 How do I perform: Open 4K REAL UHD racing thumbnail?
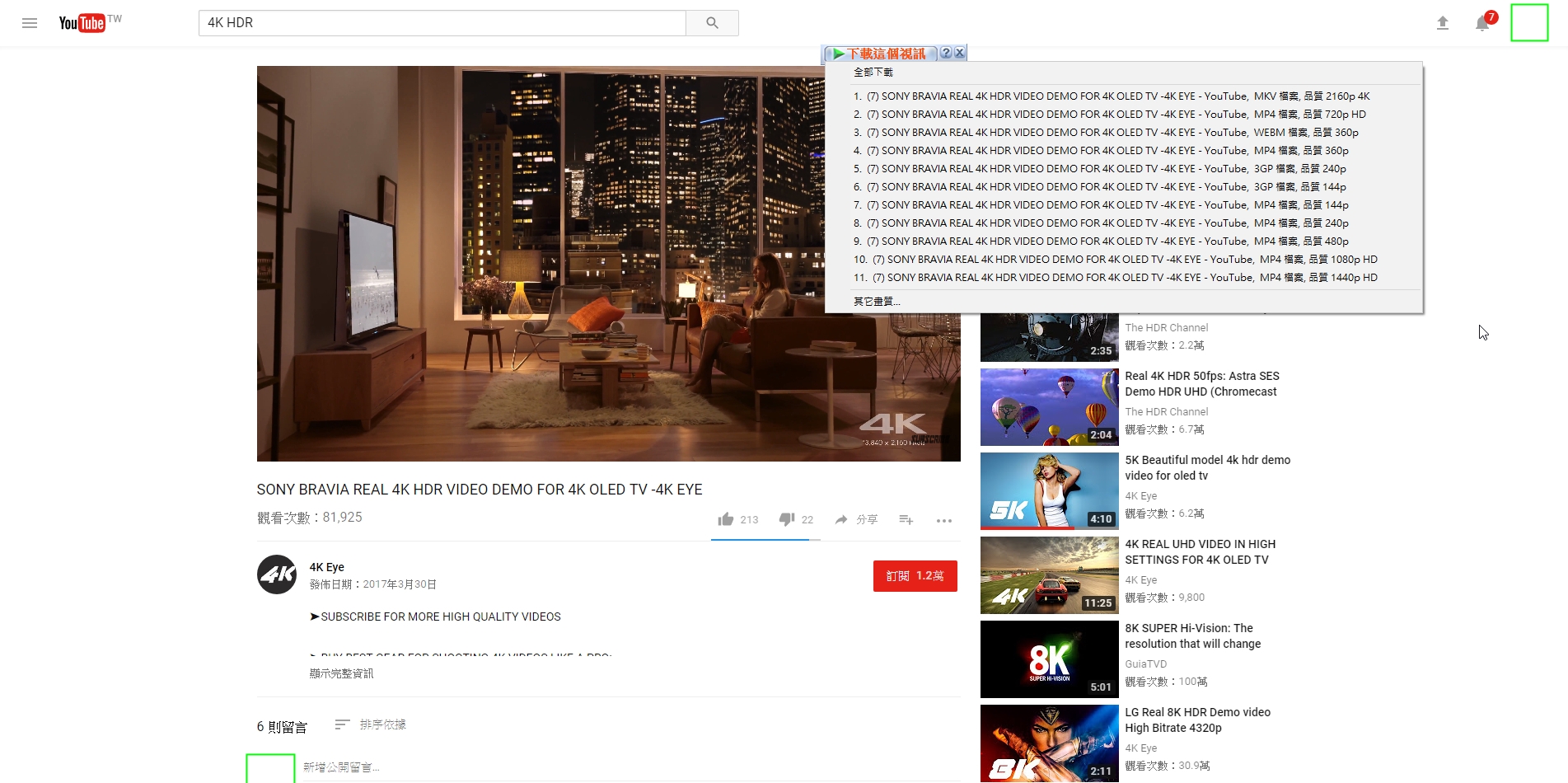(x=1049, y=575)
